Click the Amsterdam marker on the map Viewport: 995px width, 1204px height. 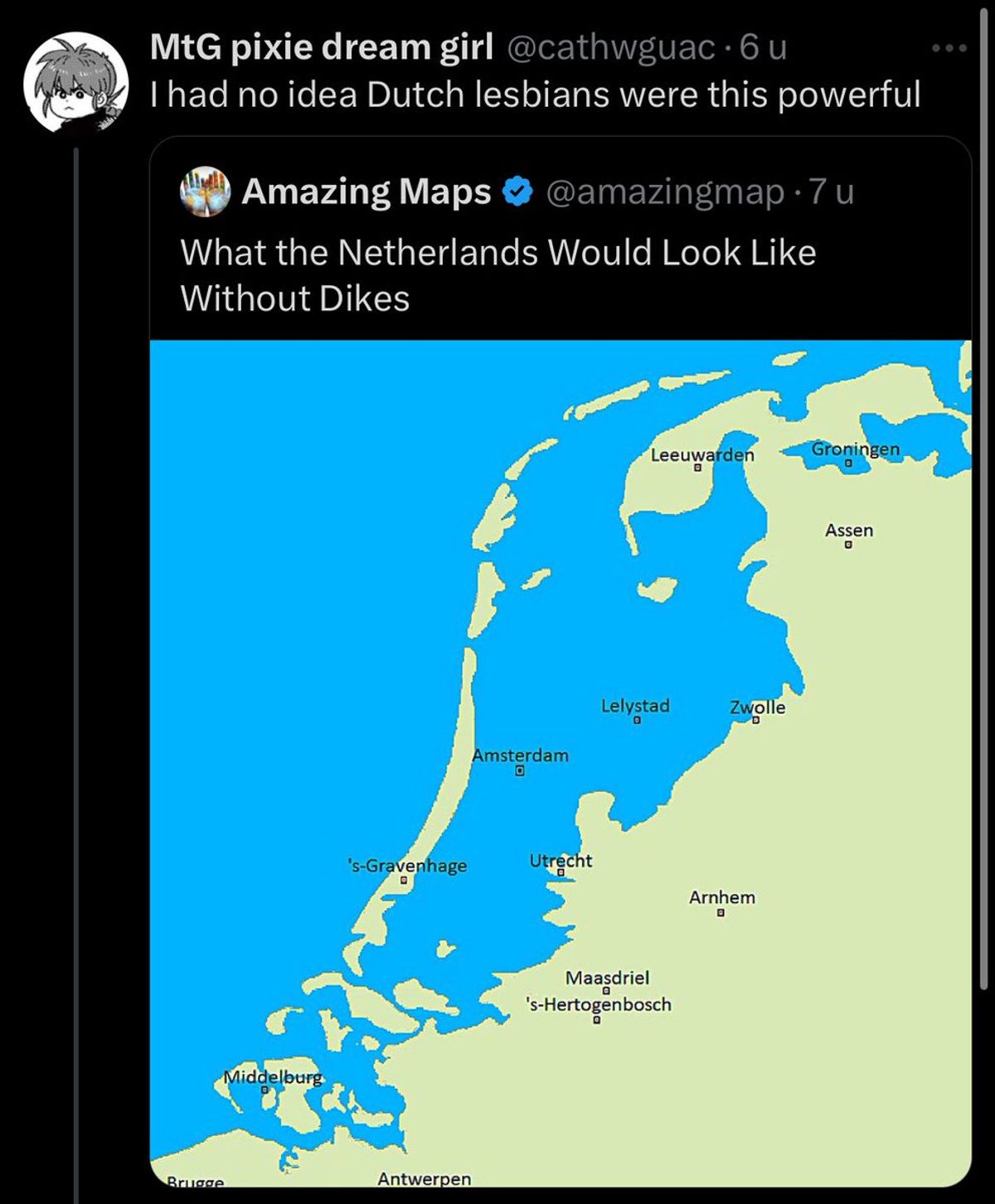point(520,771)
